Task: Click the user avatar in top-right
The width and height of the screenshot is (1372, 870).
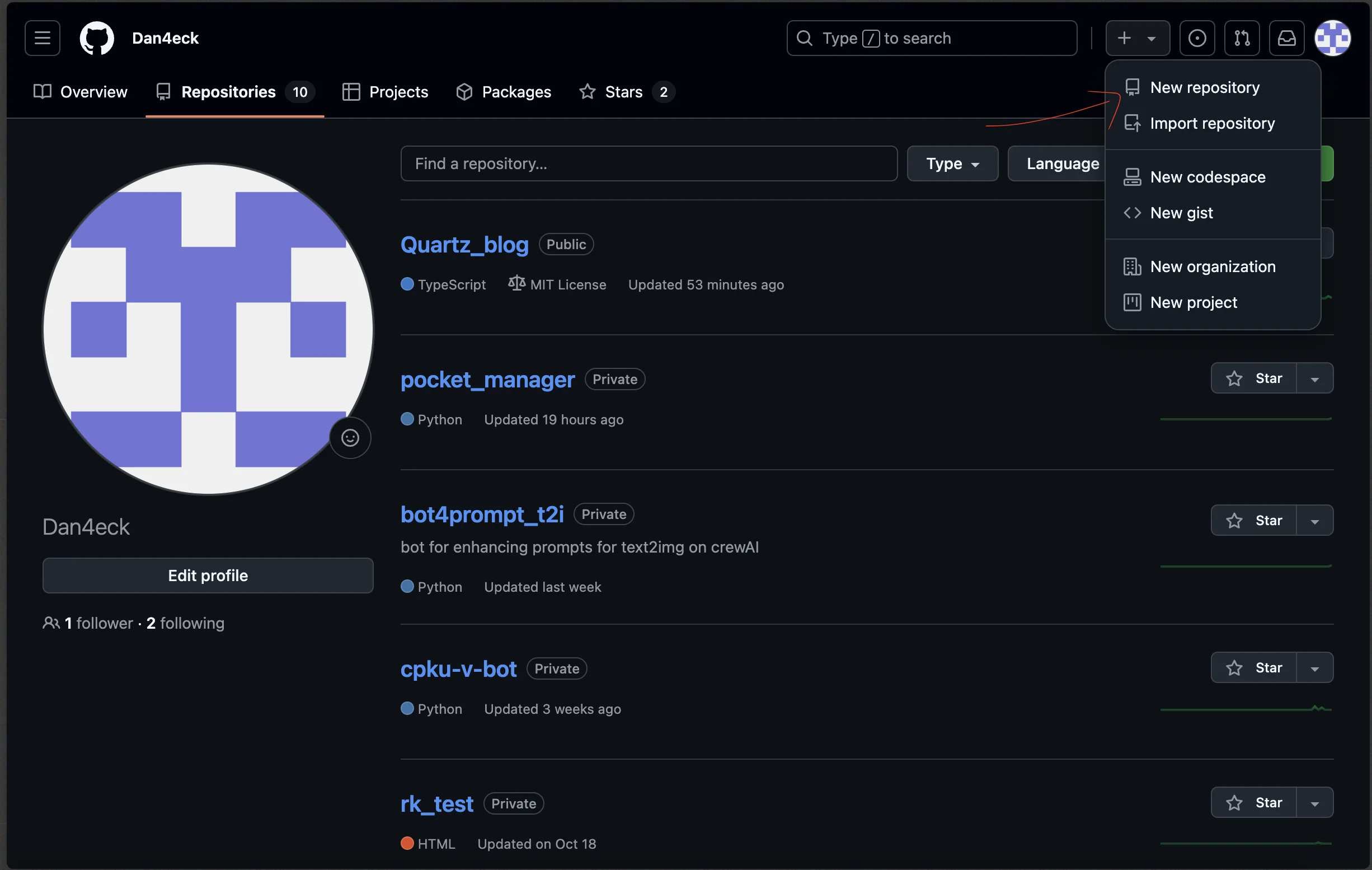Action: [1332, 38]
